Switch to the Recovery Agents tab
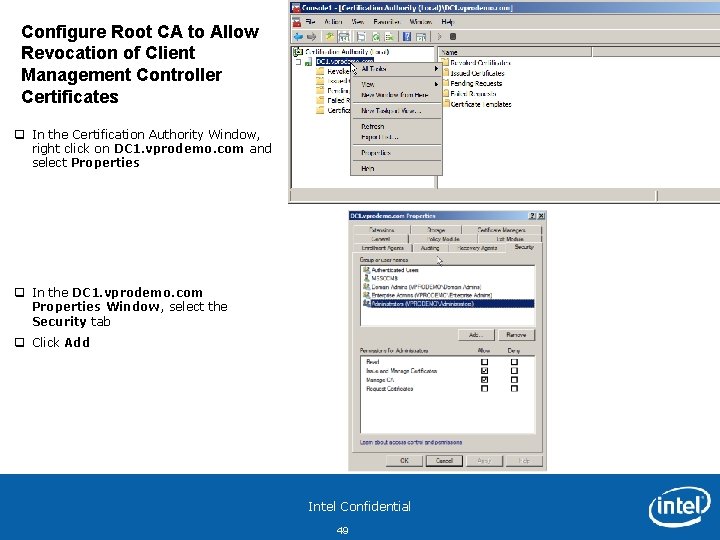Image resolution: width=720 pixels, height=540 pixels. pos(477,248)
